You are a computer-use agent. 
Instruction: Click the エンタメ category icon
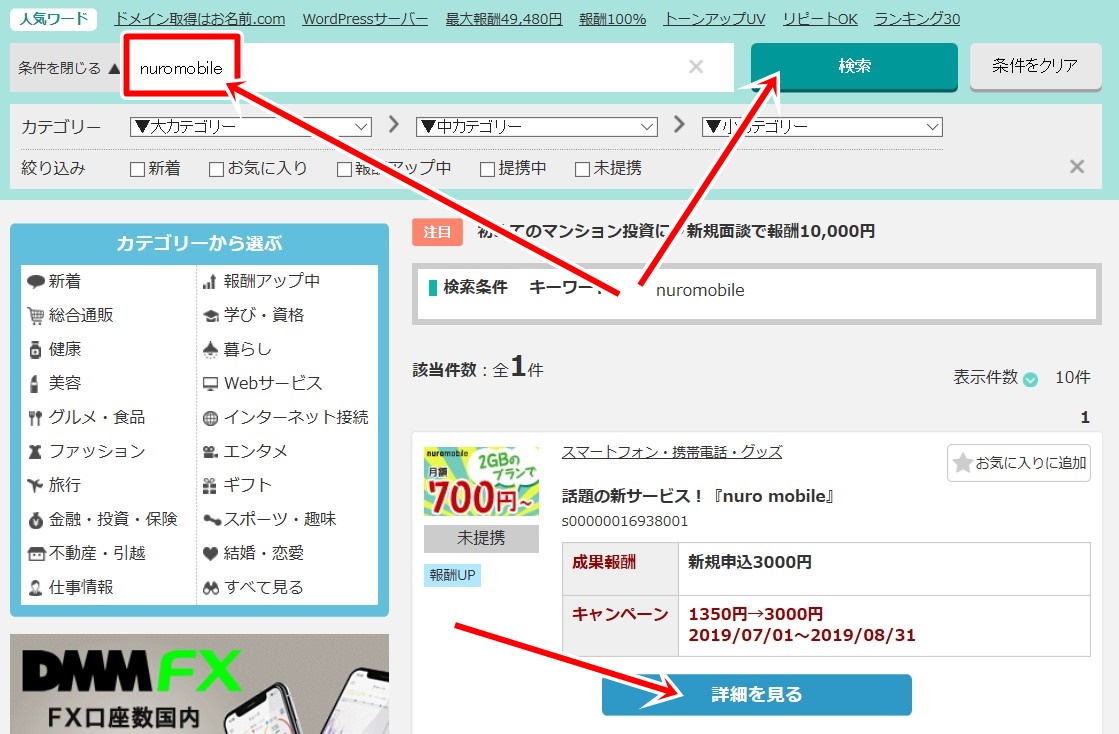pyautogui.click(x=210, y=452)
